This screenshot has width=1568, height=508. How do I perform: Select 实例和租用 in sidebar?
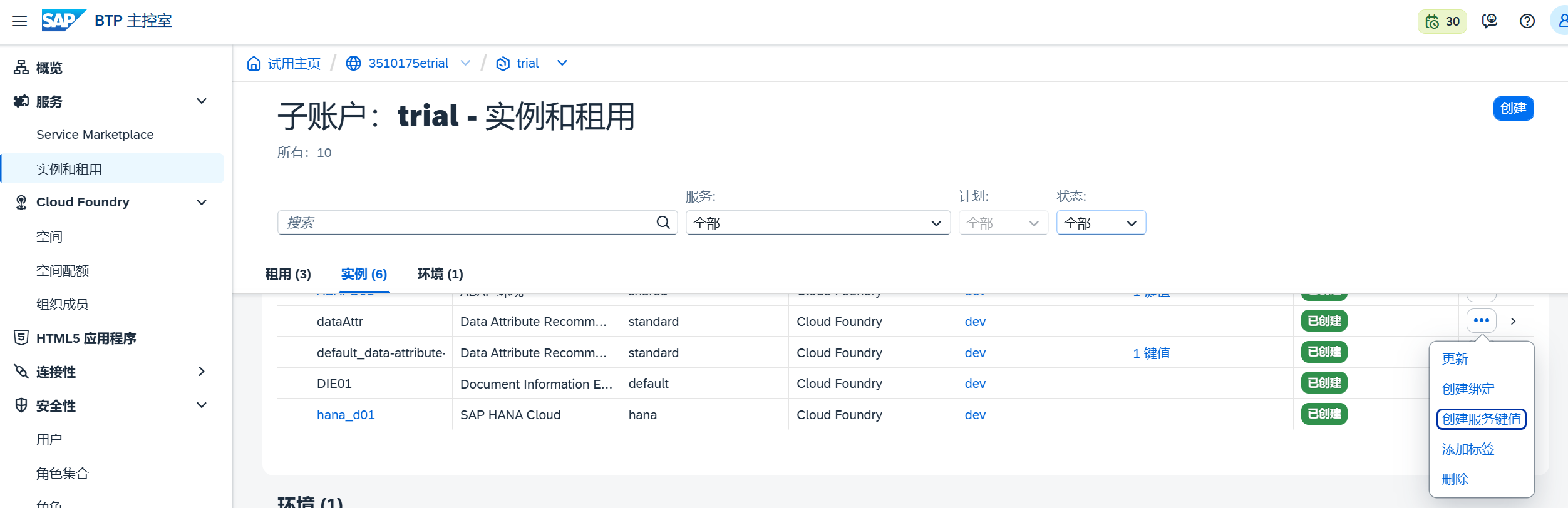pos(113,169)
